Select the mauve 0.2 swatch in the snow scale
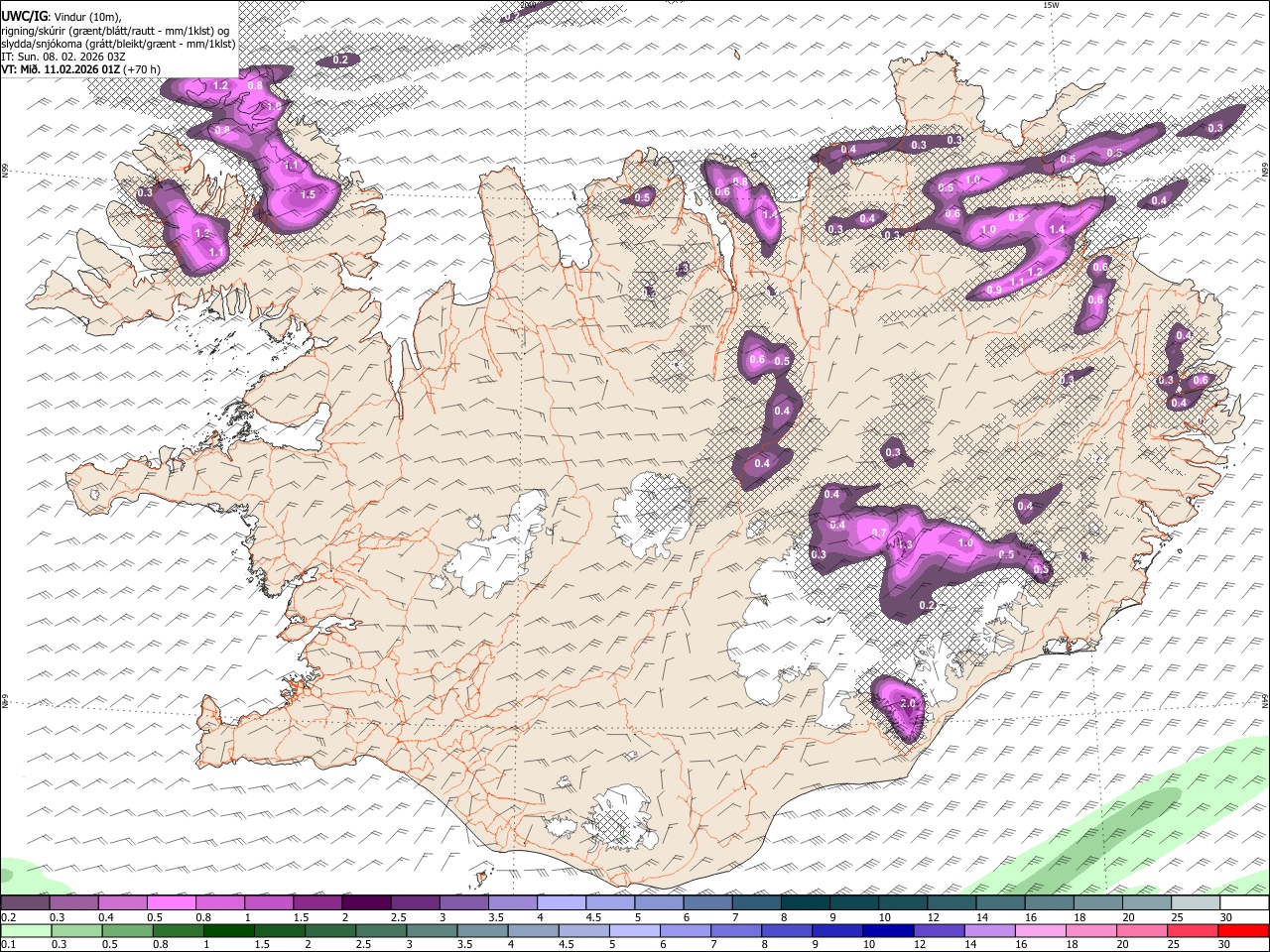This screenshot has width=1270, height=952. [x=25, y=902]
